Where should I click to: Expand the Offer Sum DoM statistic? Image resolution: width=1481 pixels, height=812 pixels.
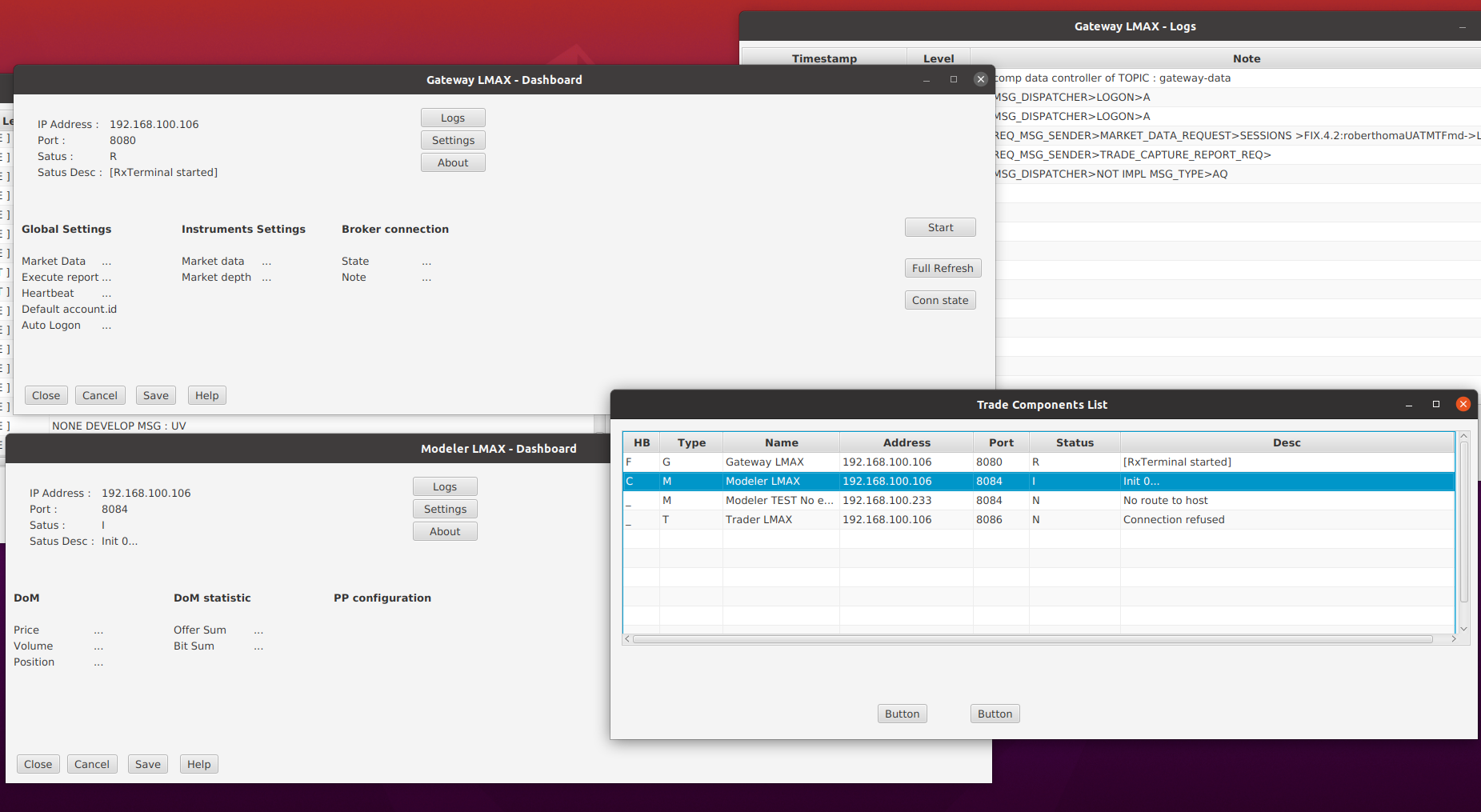[x=258, y=630]
